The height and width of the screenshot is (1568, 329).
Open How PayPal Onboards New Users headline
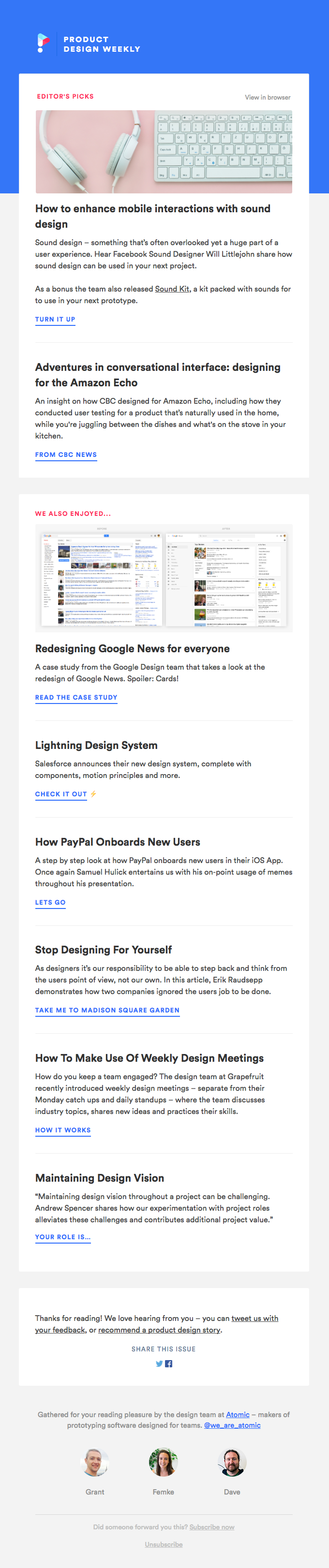[x=118, y=842]
